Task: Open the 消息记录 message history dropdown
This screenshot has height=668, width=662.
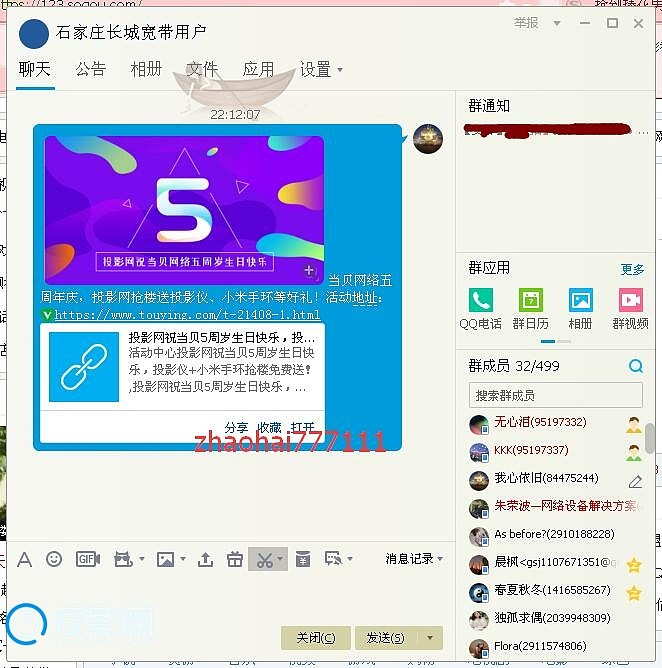Action: [414, 559]
